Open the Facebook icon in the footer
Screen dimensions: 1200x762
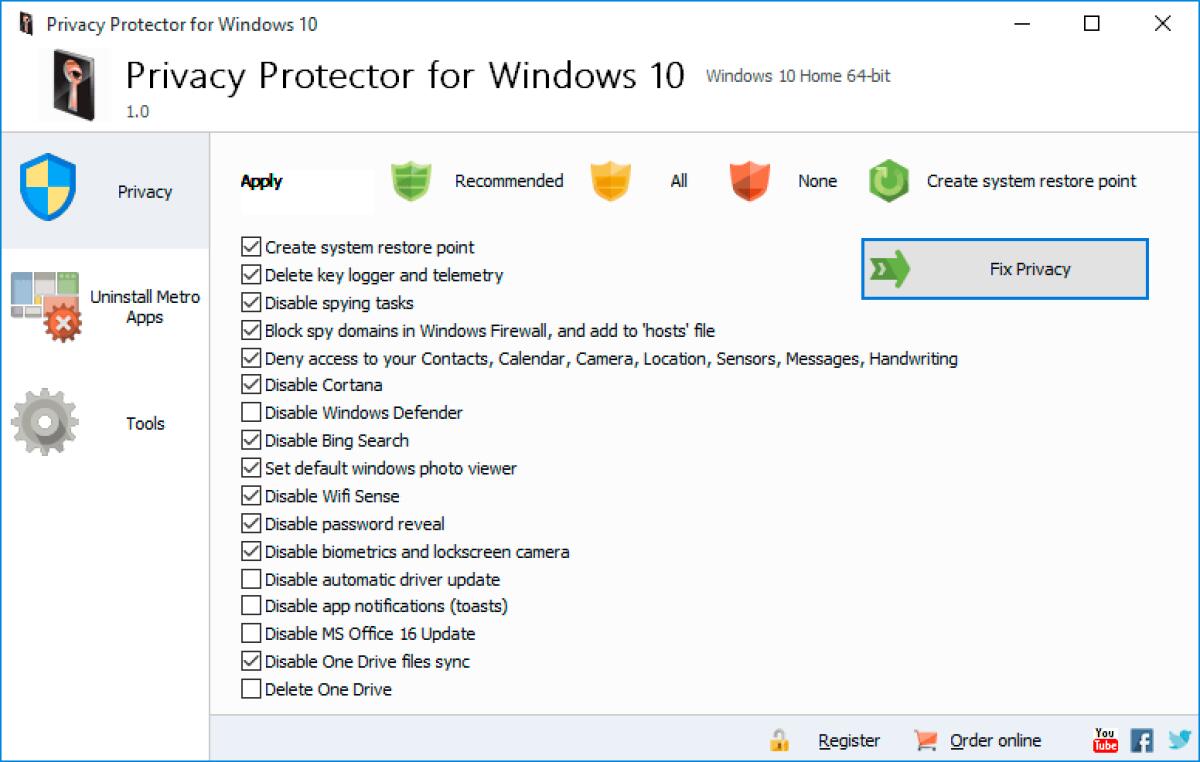point(1141,740)
